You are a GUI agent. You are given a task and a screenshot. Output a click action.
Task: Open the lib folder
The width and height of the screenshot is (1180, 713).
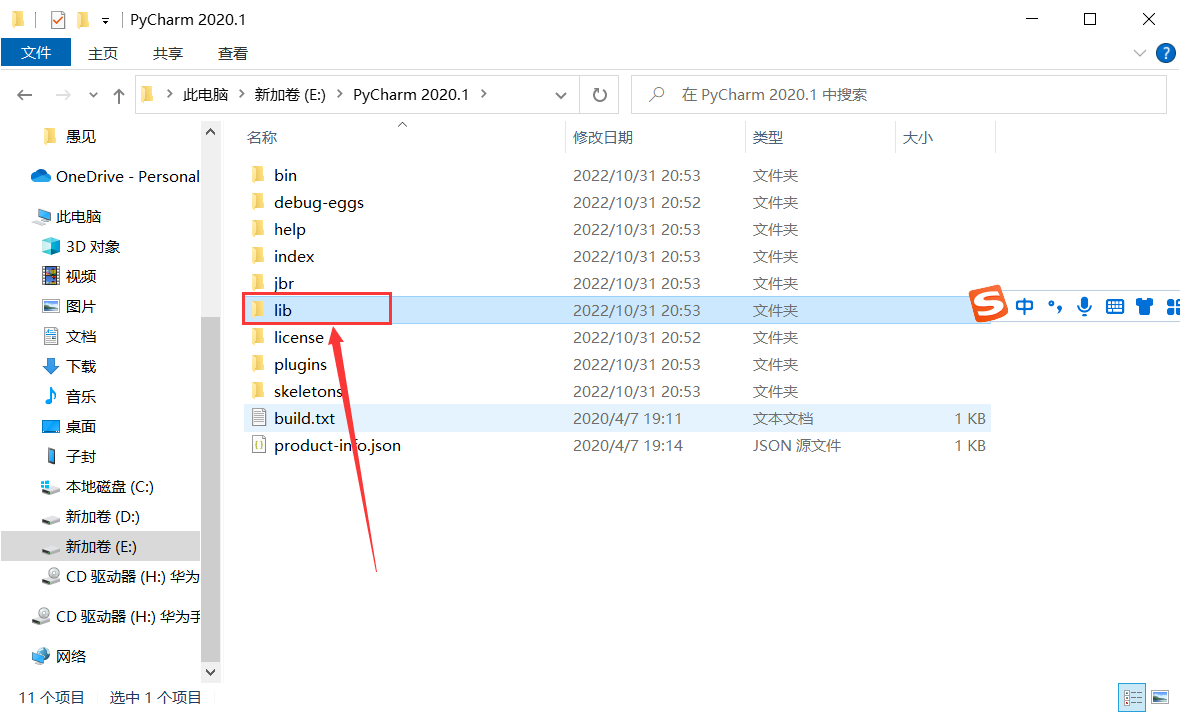284,310
